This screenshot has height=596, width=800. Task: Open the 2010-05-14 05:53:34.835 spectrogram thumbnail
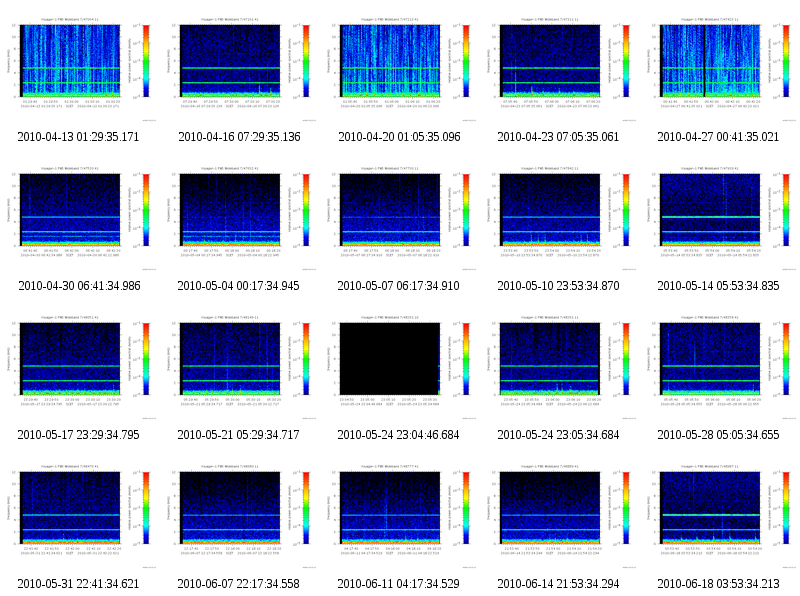(x=719, y=217)
